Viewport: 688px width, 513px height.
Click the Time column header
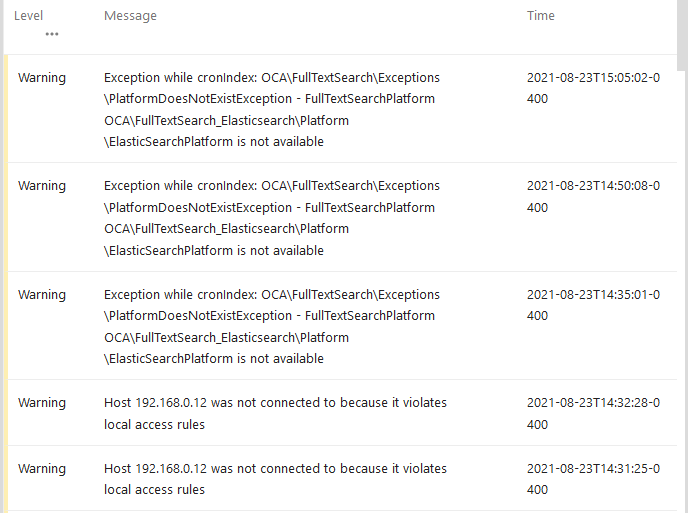tap(541, 16)
